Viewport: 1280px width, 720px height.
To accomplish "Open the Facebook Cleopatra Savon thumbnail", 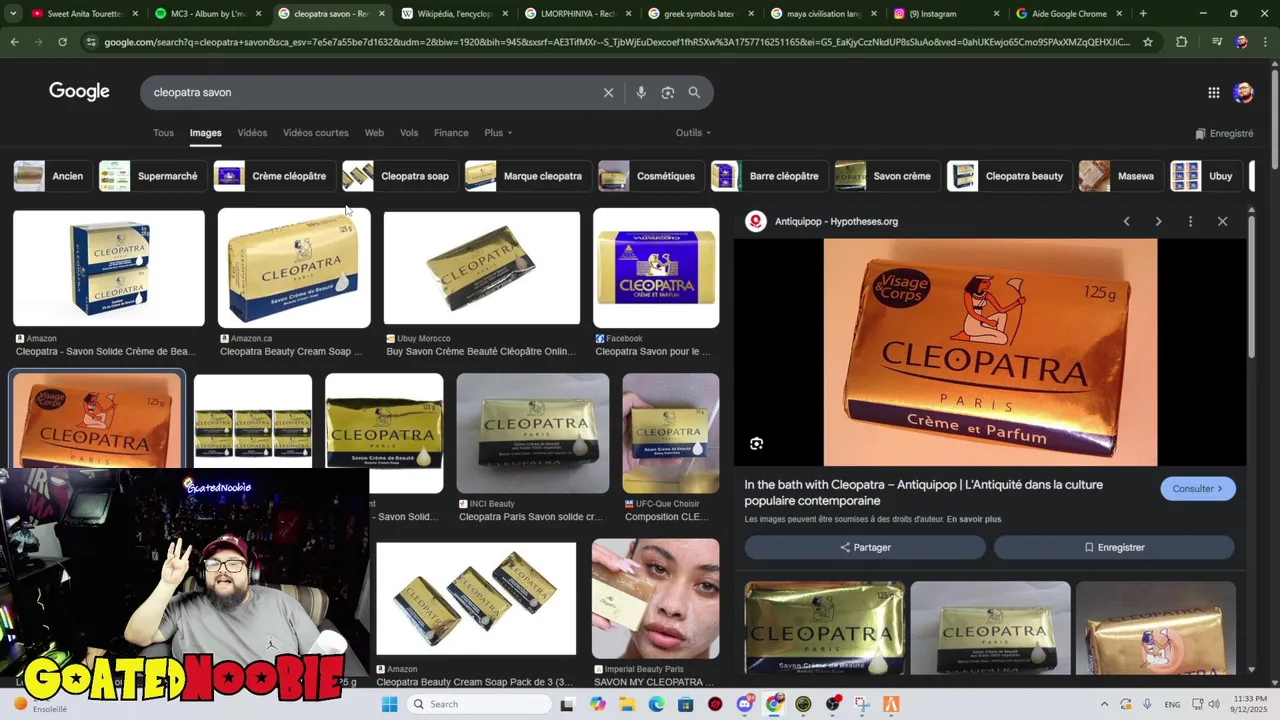I will [x=656, y=268].
